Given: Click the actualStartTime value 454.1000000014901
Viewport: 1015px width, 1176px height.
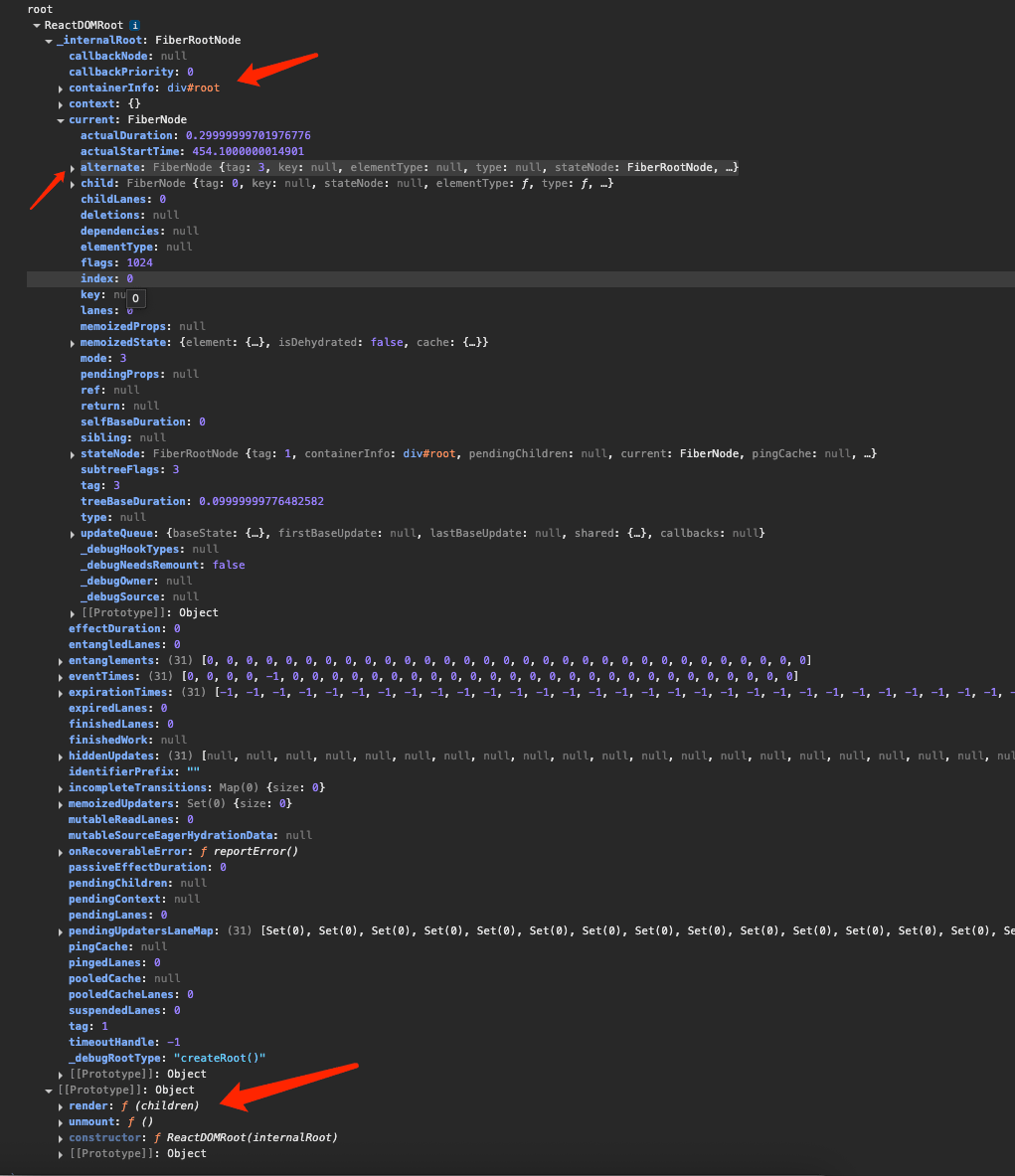Looking at the screenshot, I should (x=249, y=151).
